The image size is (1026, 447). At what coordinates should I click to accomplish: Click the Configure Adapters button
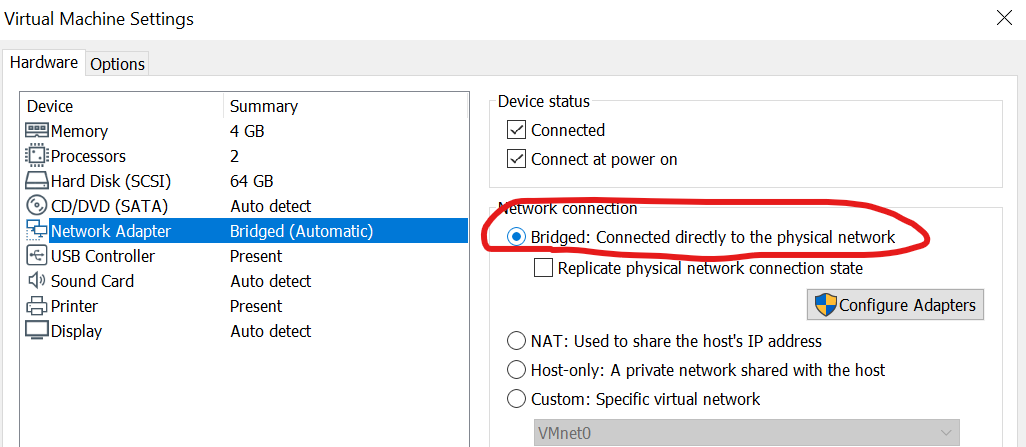[895, 305]
